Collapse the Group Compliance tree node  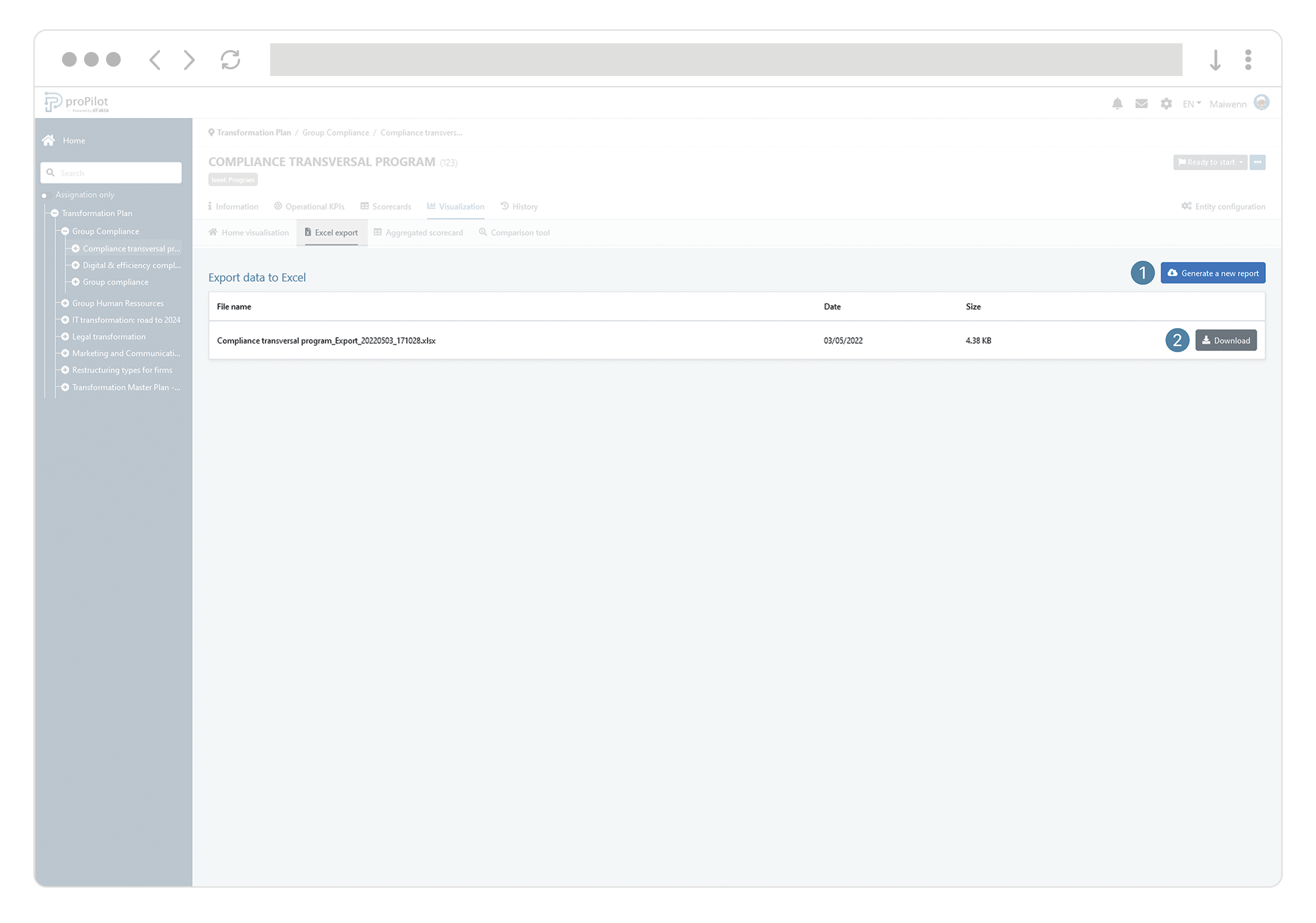pyautogui.click(x=65, y=231)
